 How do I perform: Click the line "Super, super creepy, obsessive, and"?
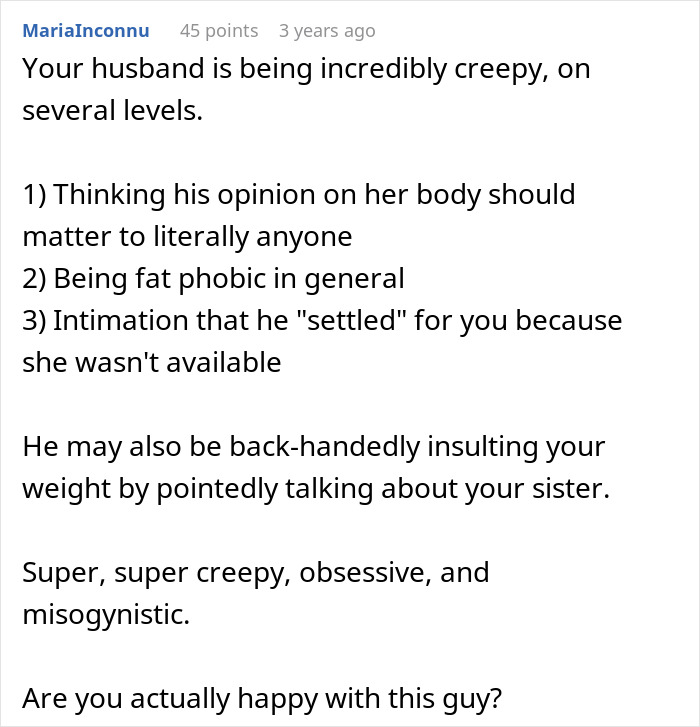tap(256, 573)
